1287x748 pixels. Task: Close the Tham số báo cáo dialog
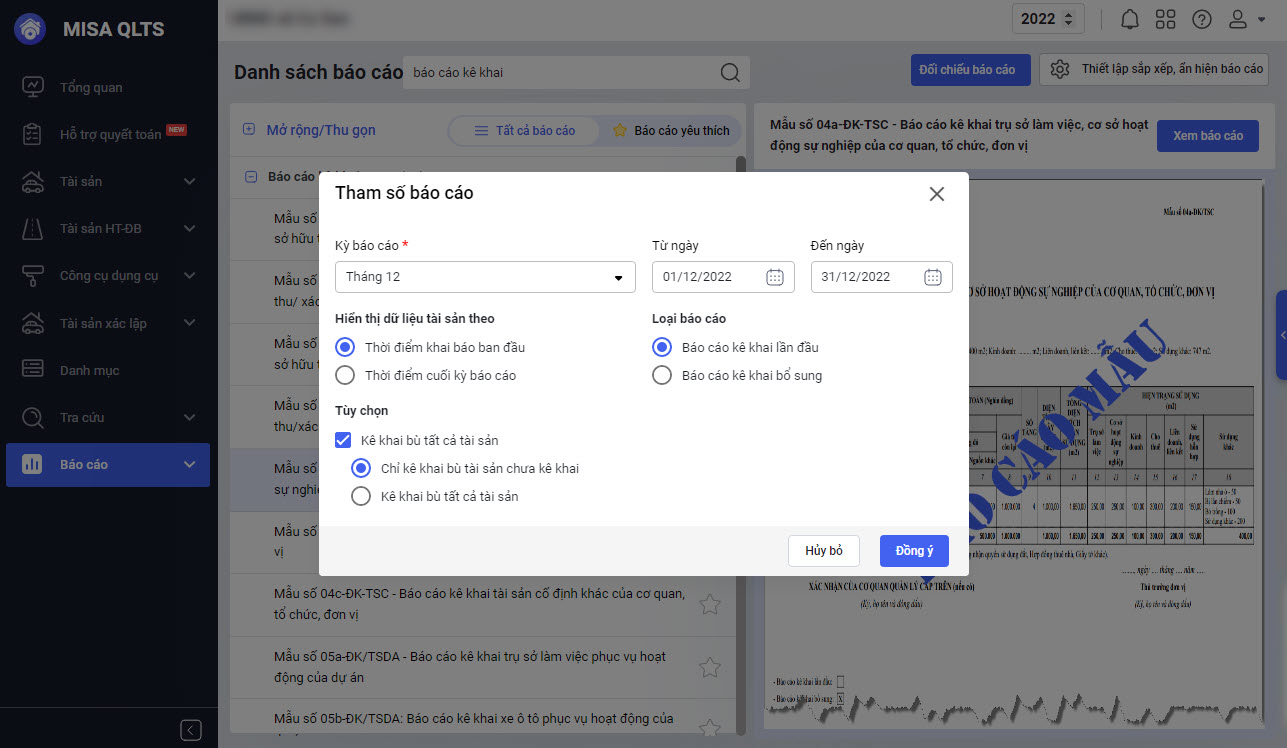[937, 194]
